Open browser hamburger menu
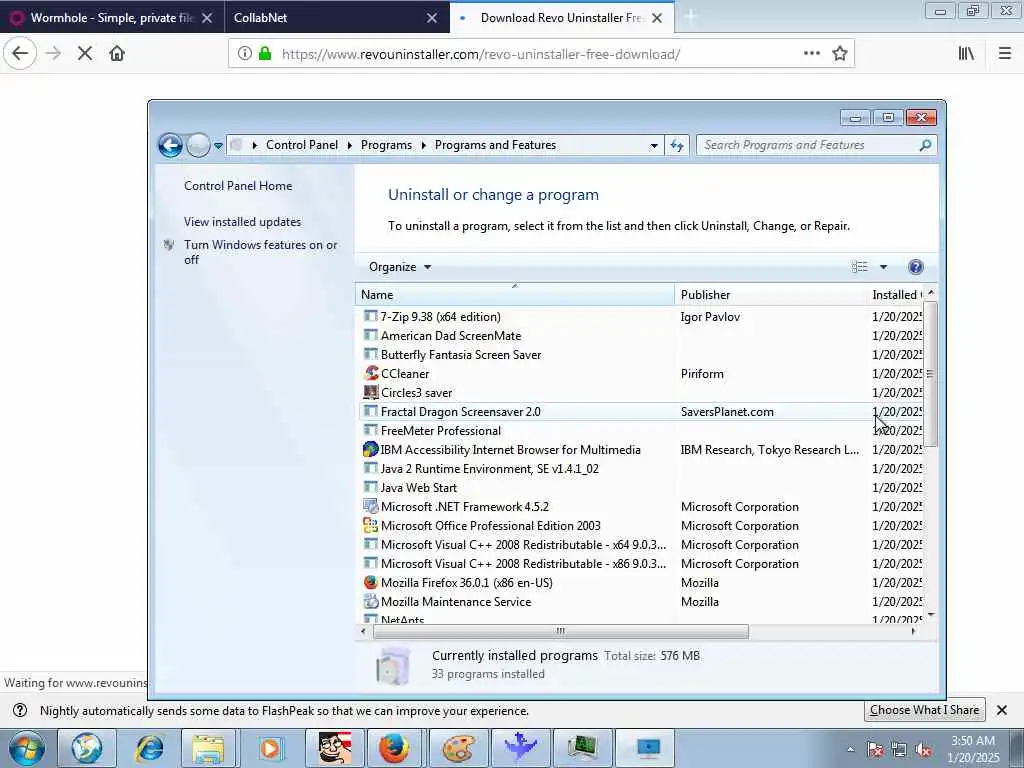This screenshot has width=1024, height=768. (x=1005, y=54)
